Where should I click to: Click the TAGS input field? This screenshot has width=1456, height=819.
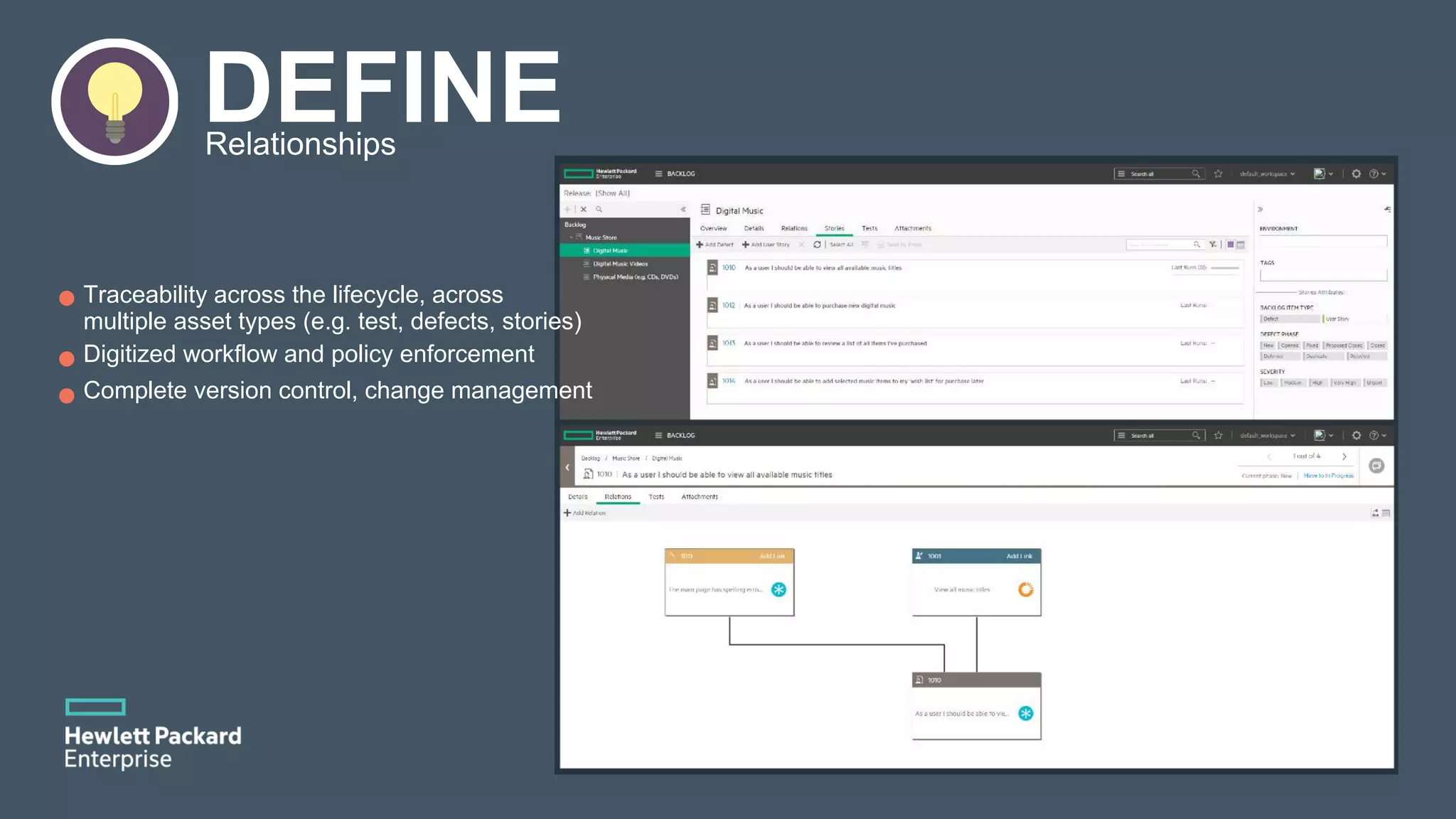click(x=1323, y=275)
